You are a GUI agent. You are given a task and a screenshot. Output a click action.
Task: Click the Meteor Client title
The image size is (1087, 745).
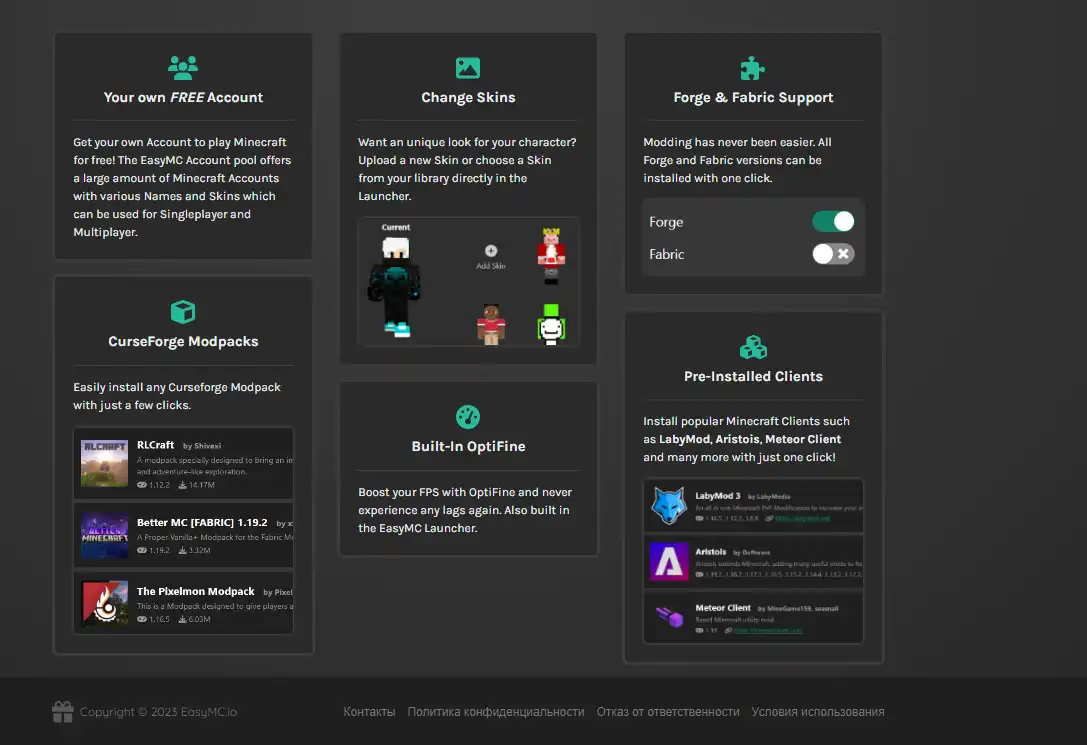tap(723, 608)
